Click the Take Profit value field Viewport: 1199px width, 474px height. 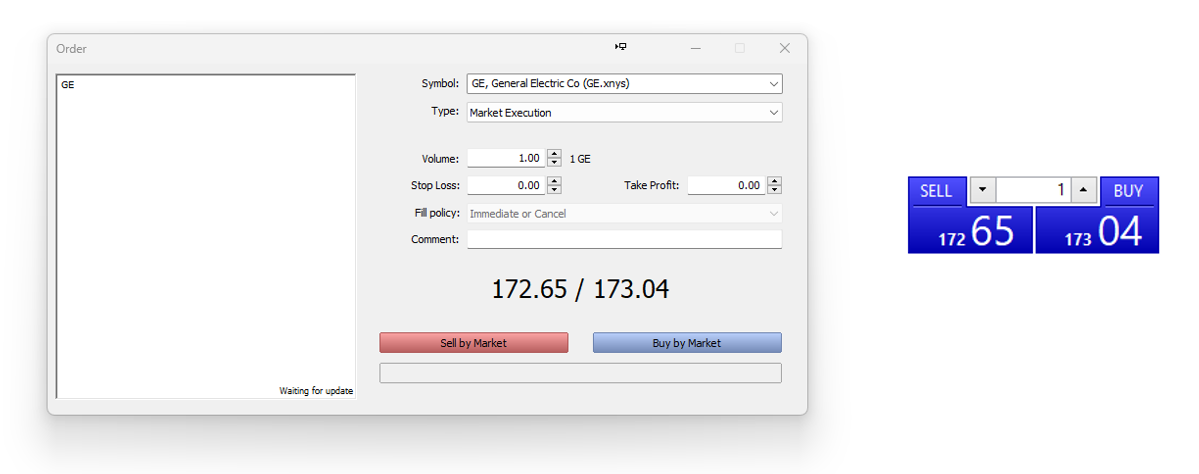point(725,185)
